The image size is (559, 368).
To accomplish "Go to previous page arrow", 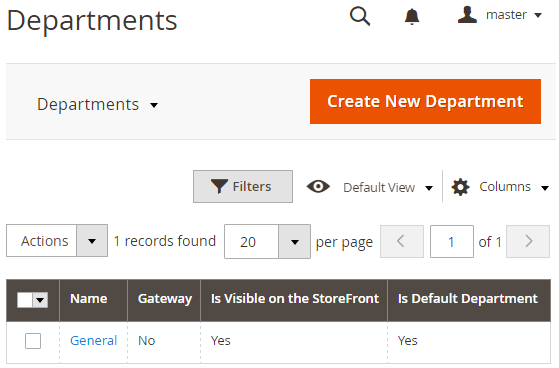I will click(402, 241).
